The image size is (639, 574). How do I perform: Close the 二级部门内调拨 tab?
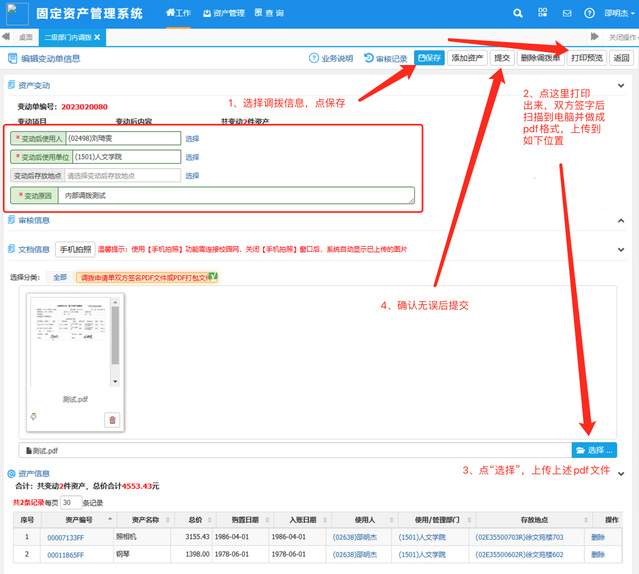(x=109, y=37)
